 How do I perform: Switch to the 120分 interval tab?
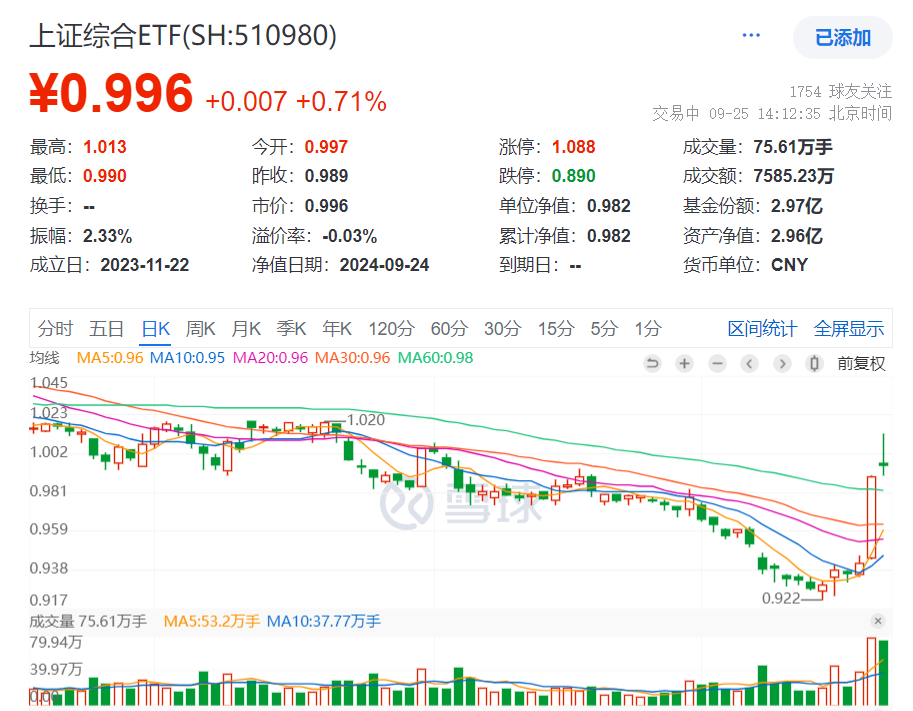coord(391,328)
